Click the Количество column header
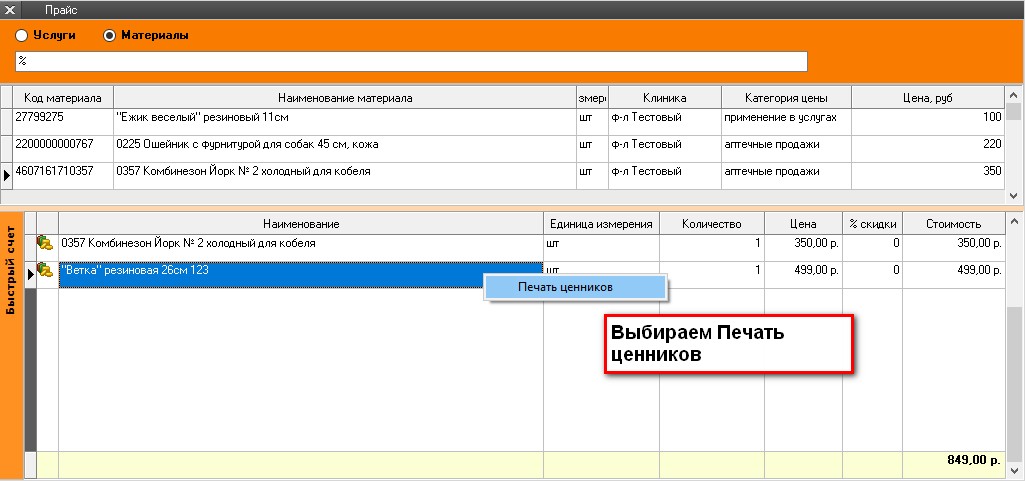The height and width of the screenshot is (481, 1025). (x=712, y=224)
